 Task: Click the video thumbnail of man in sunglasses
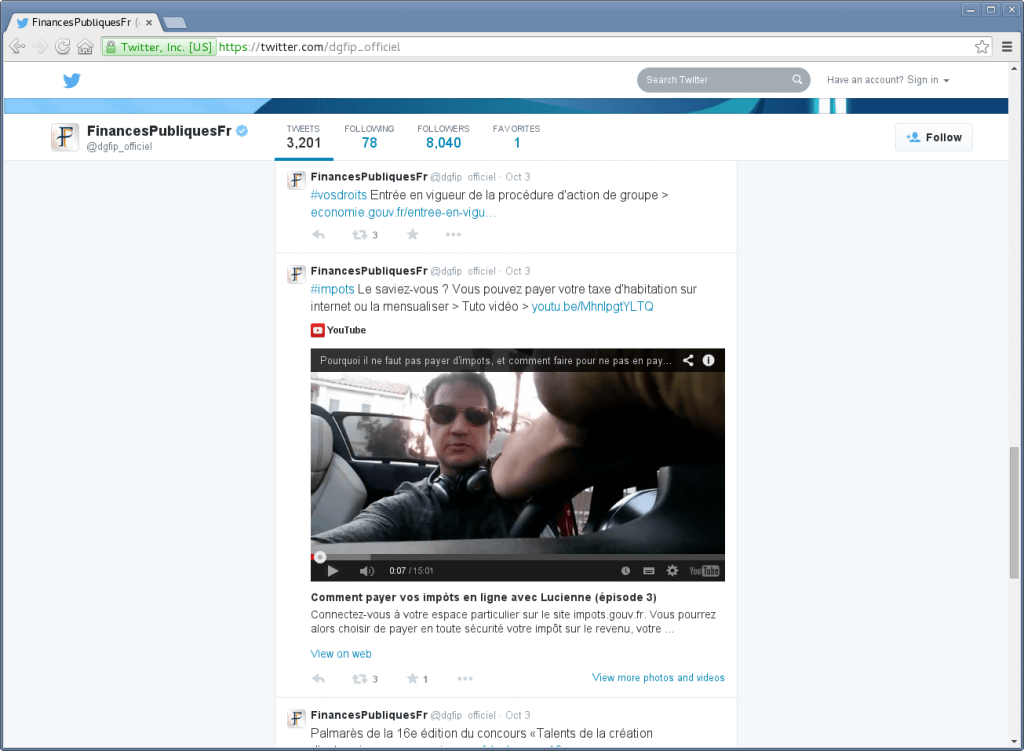[x=517, y=462]
